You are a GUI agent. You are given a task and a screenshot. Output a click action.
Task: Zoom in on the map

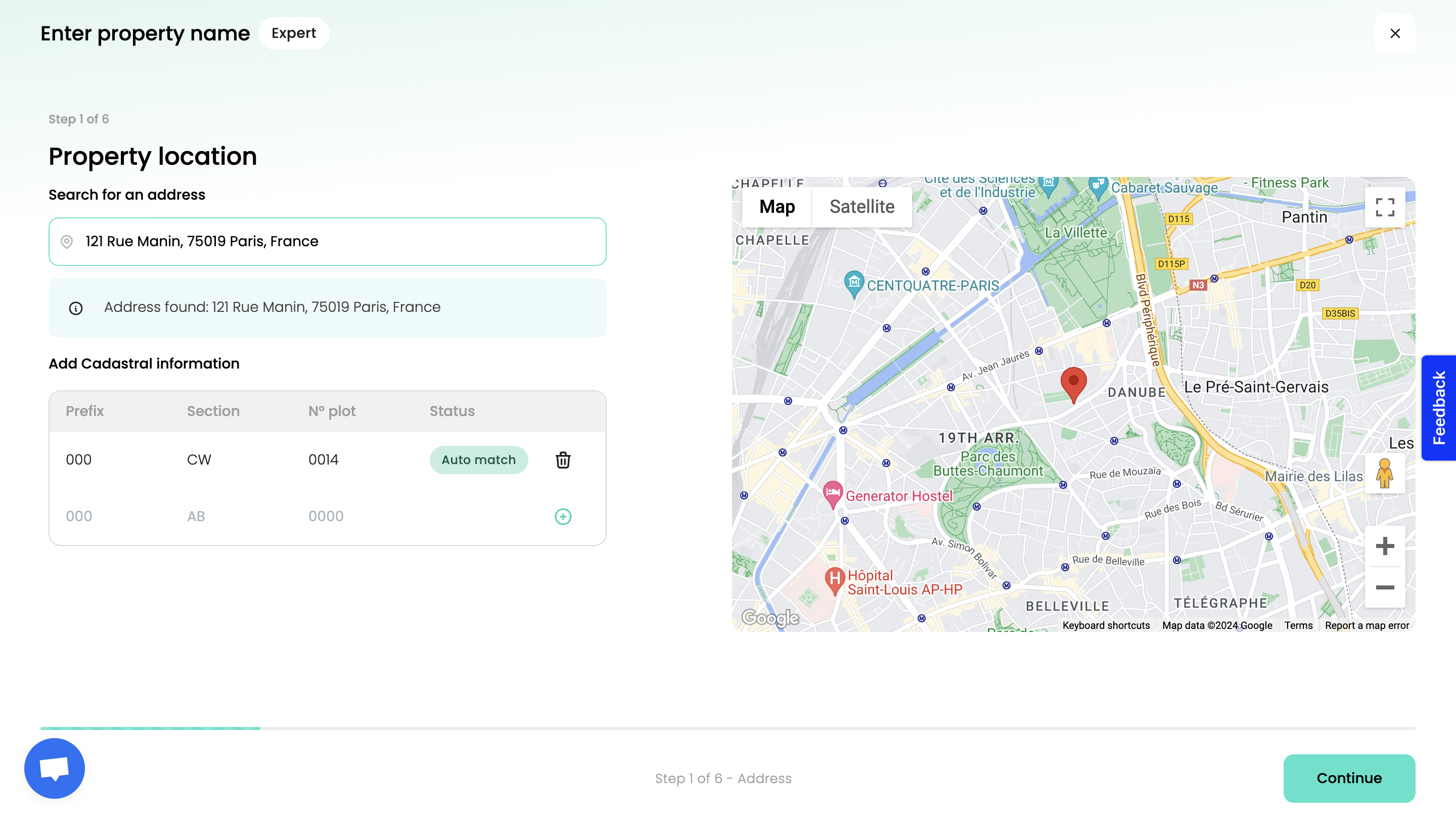1384,546
